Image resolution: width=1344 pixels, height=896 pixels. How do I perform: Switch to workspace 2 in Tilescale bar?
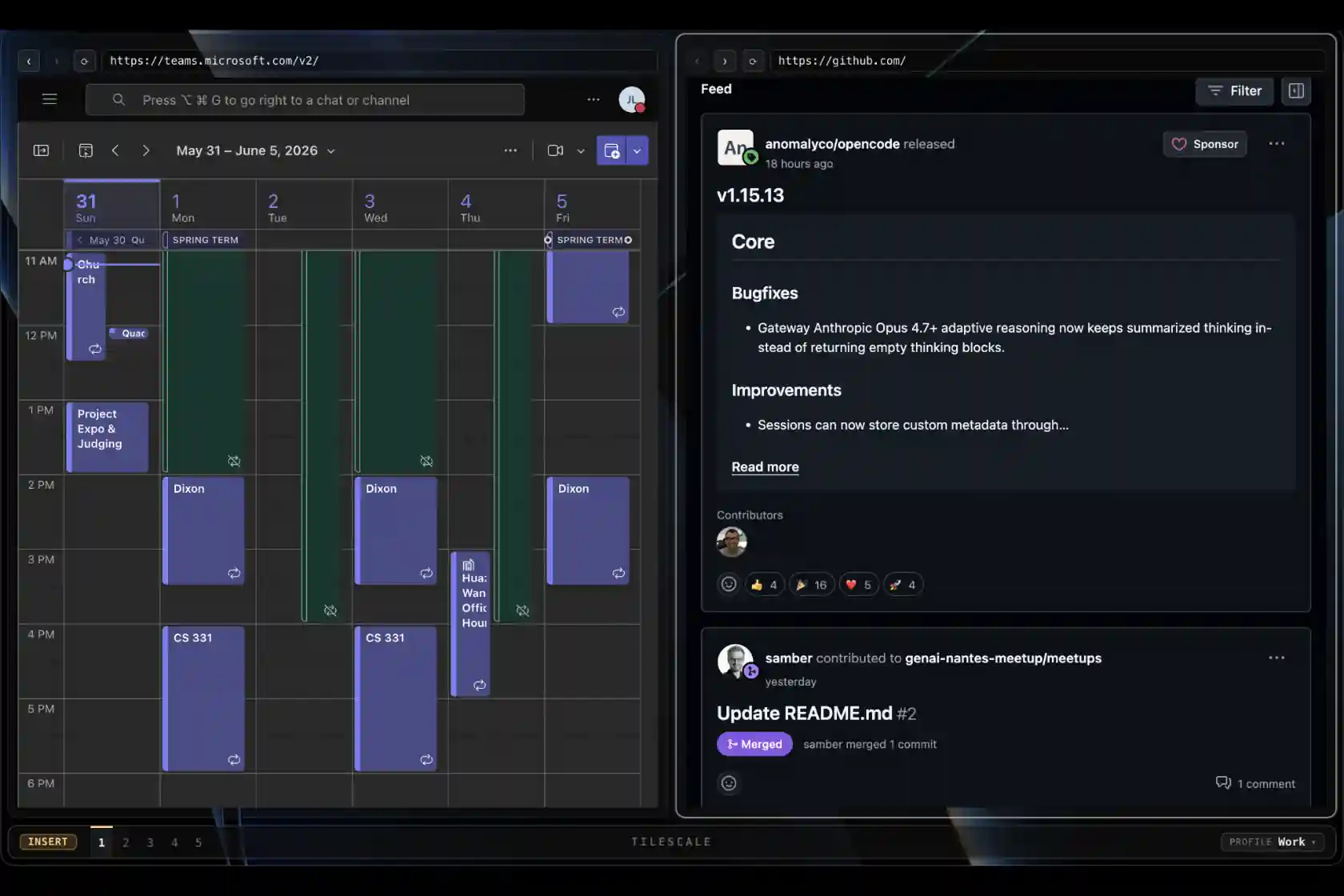pos(126,842)
